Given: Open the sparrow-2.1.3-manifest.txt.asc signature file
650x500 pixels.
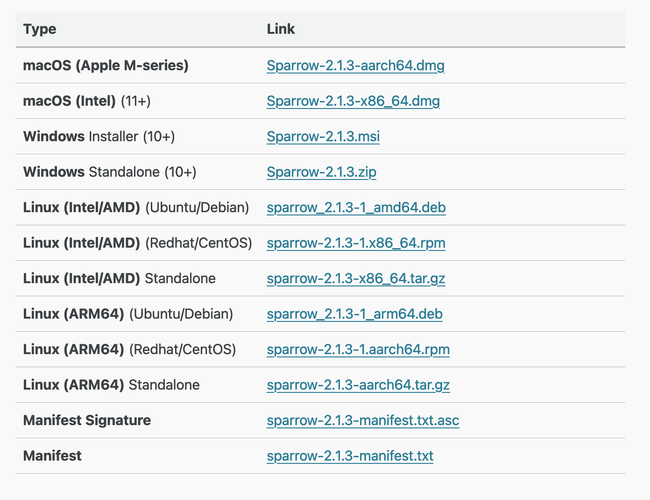Looking at the screenshot, I should [x=363, y=420].
